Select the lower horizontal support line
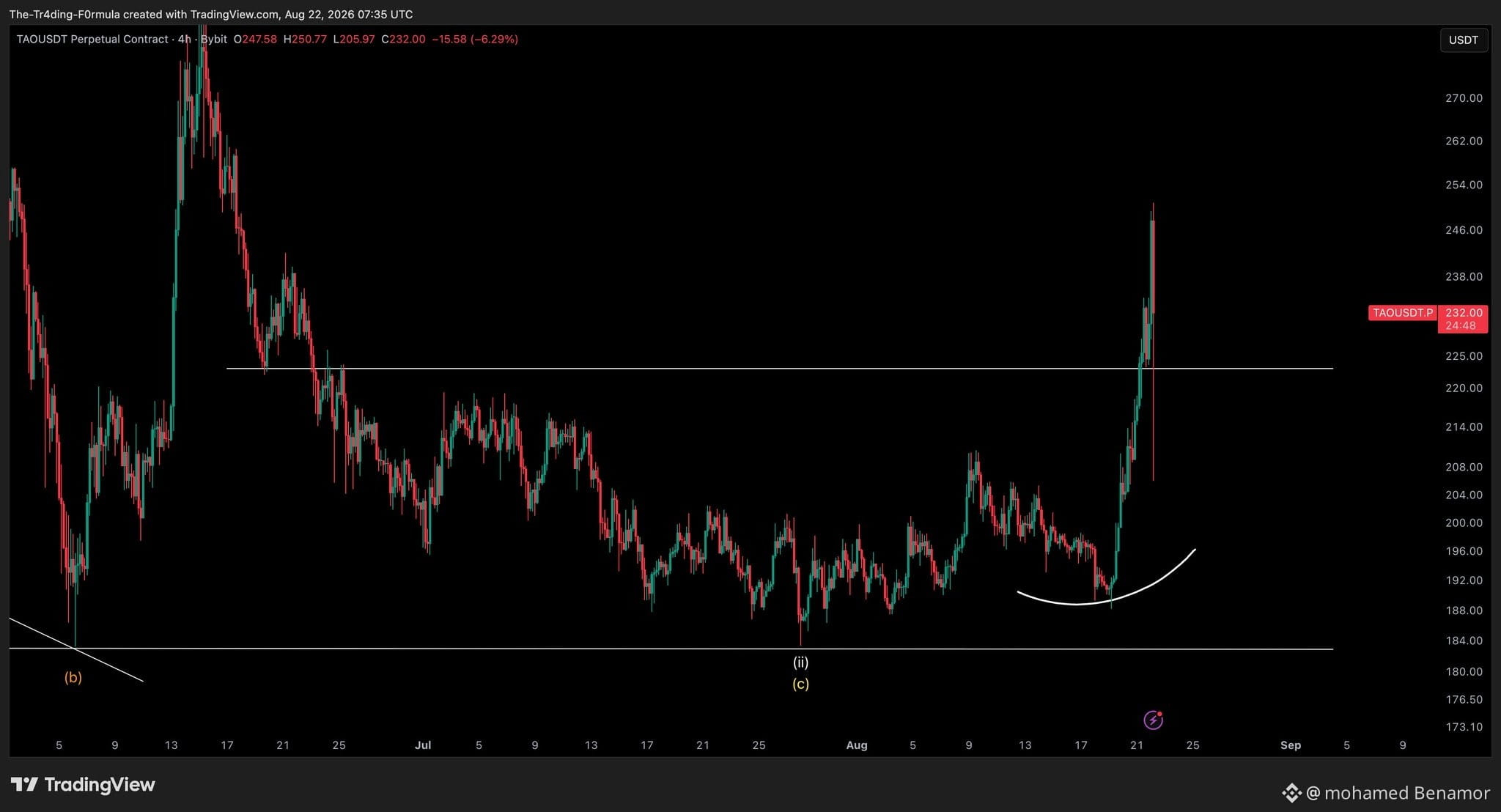This screenshot has width=1501, height=812. 671,649
